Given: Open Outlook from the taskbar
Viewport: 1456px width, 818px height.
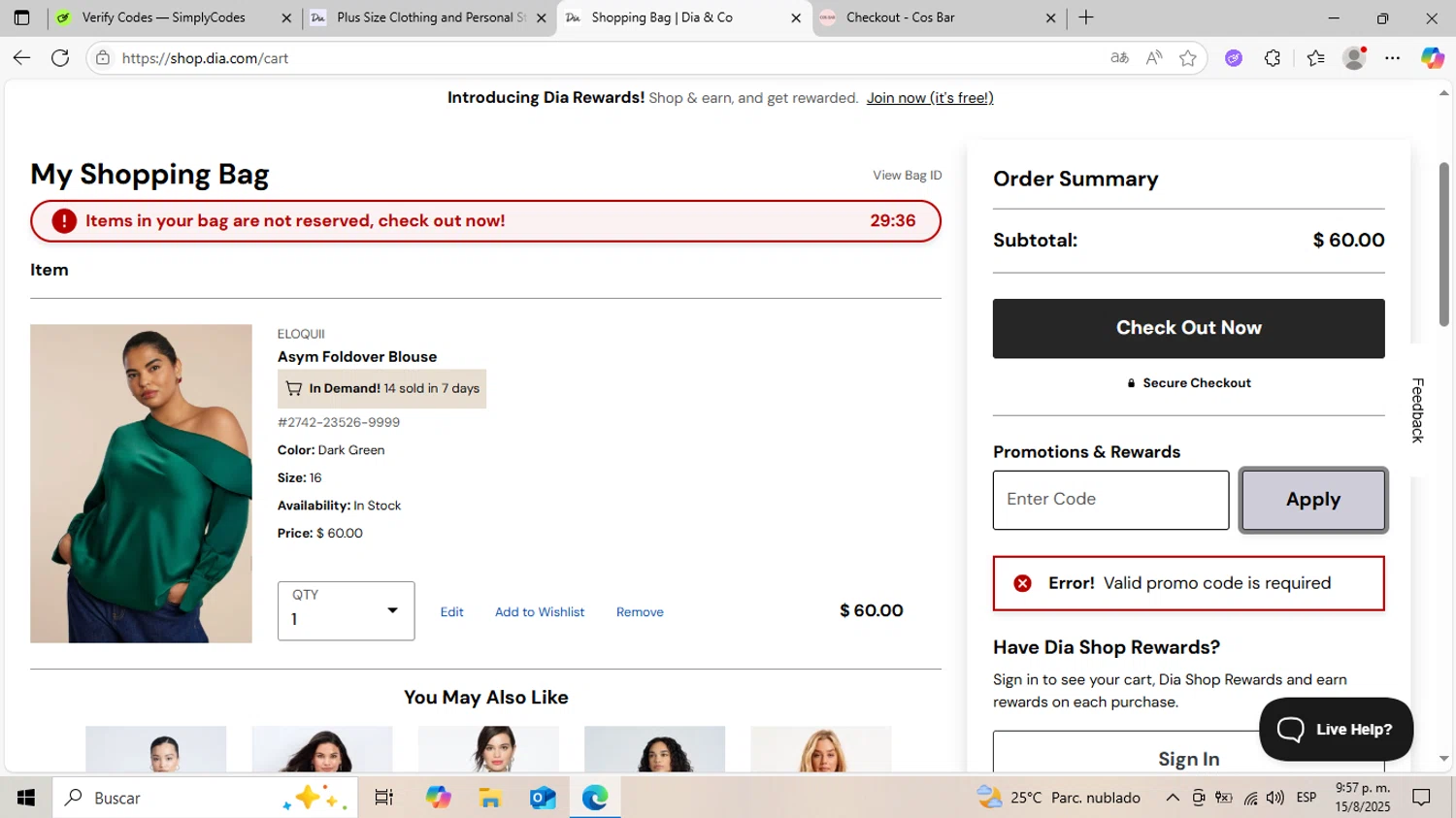Looking at the screenshot, I should coord(543,798).
